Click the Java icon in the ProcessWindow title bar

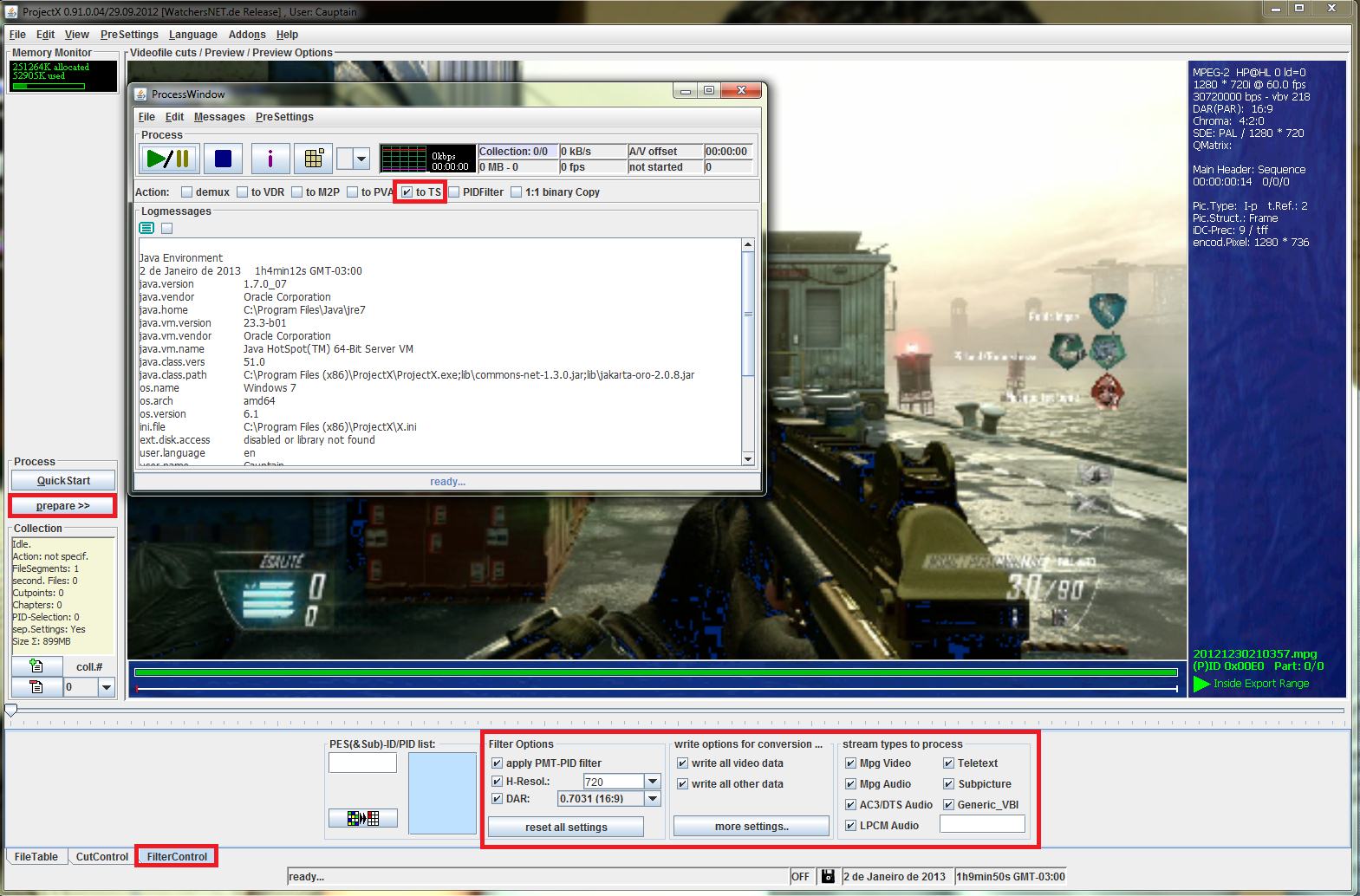point(140,94)
